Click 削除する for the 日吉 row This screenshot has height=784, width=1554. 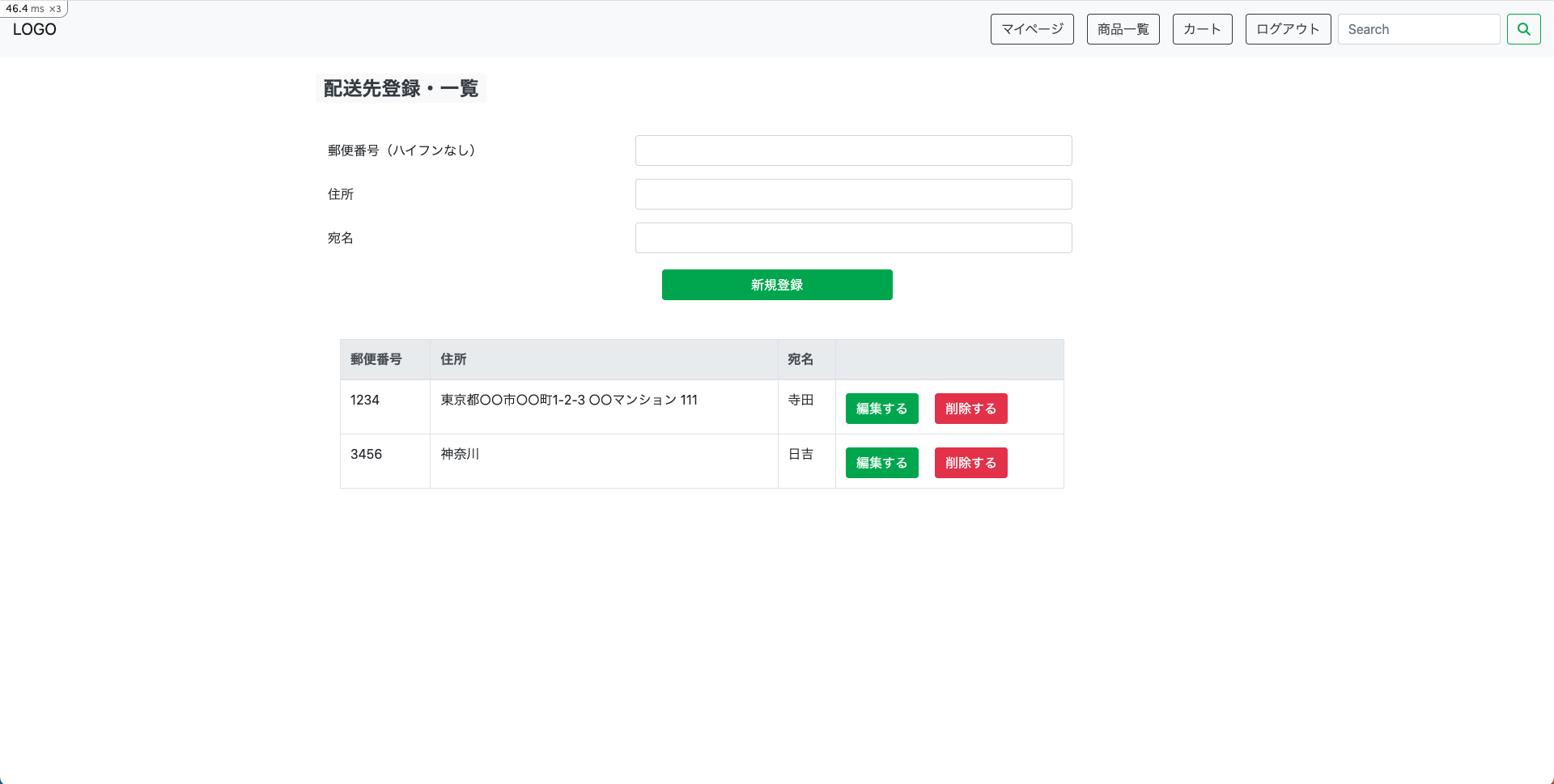click(x=970, y=463)
